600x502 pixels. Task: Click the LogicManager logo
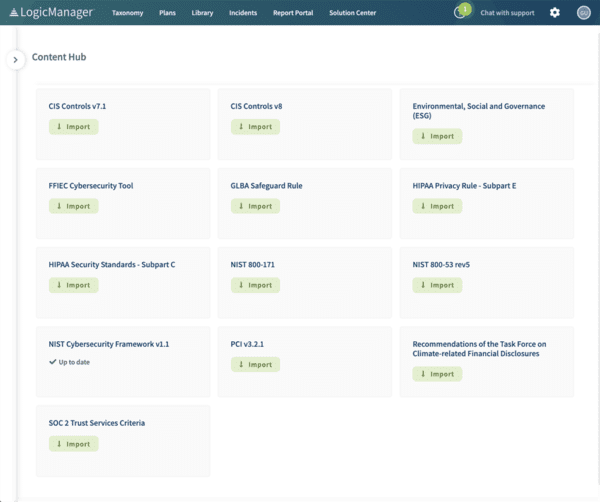pyautogui.click(x=51, y=12)
